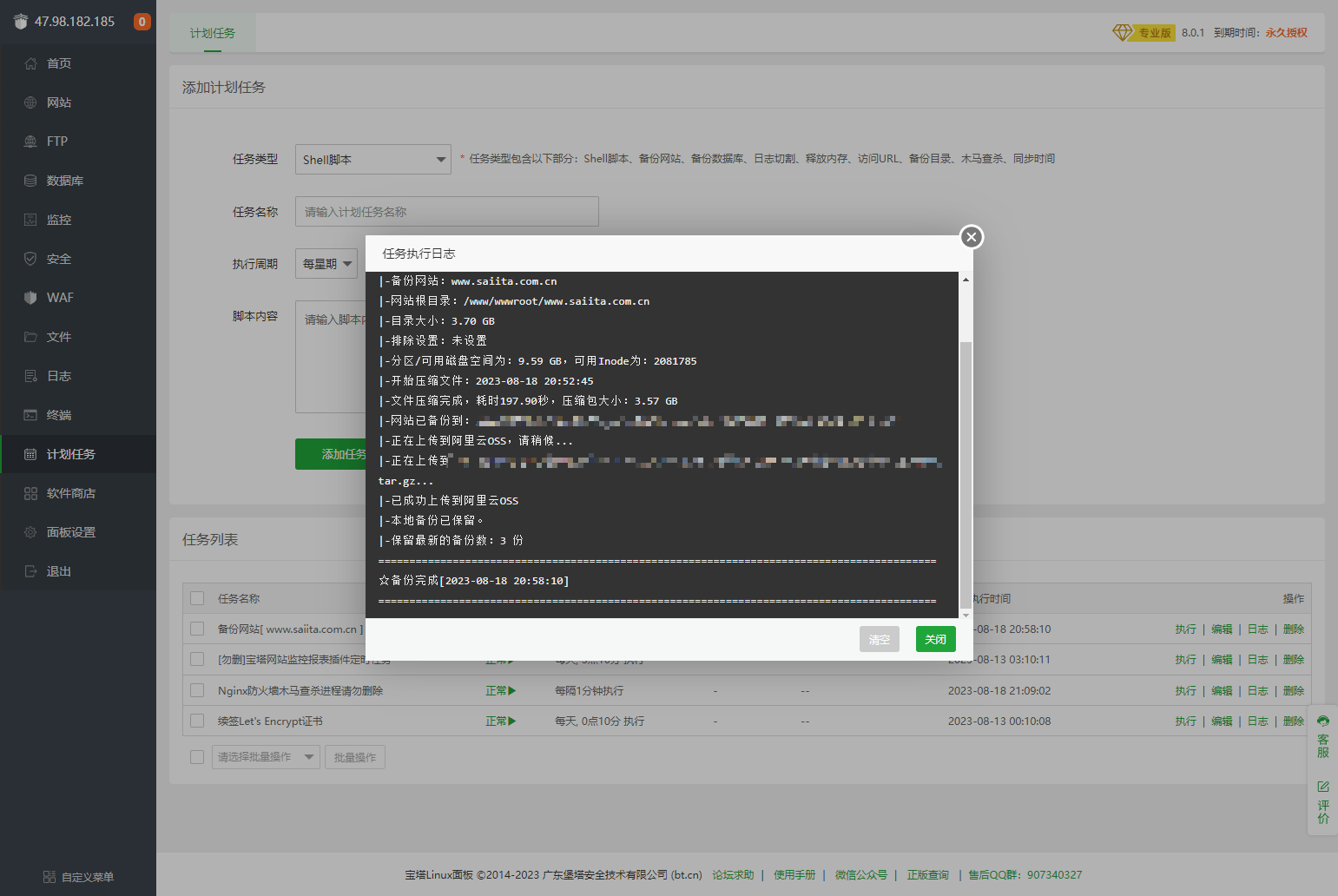Screen dimensions: 1338x896
Task: Tick the Let's Encrypt renewal task checkbox
Action: click(197, 721)
